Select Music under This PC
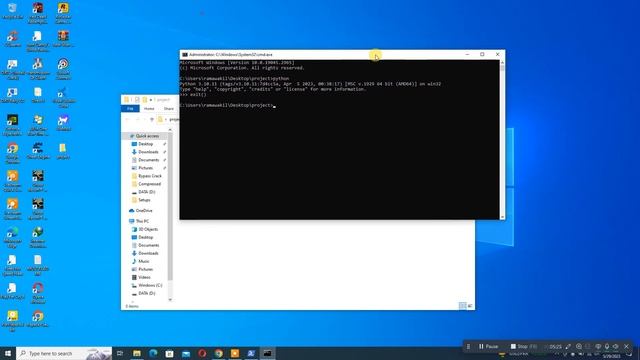 (144, 261)
